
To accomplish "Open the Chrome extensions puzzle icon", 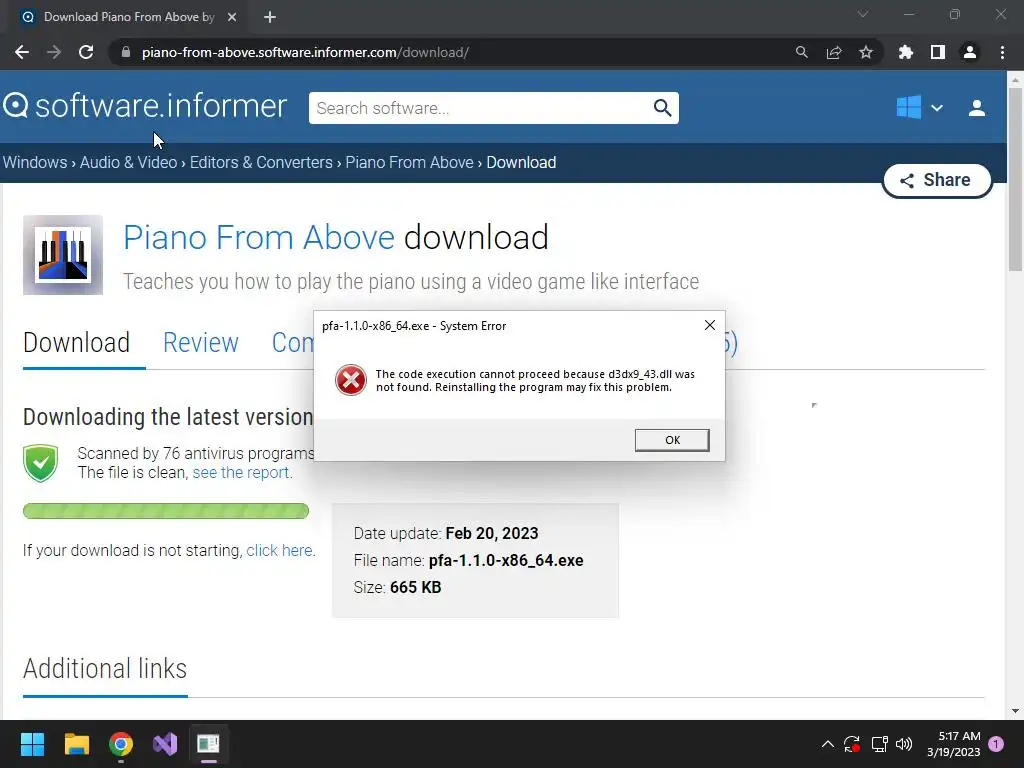I will [x=905, y=52].
